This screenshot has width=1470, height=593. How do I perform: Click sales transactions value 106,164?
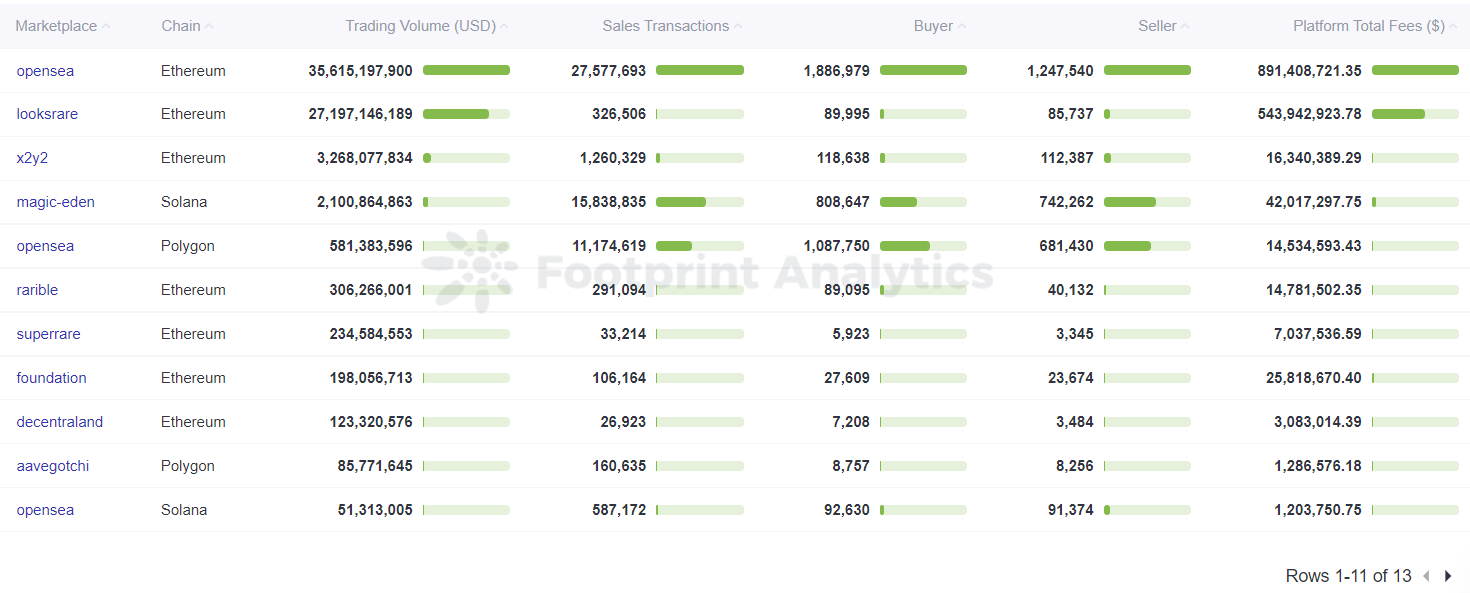619,378
